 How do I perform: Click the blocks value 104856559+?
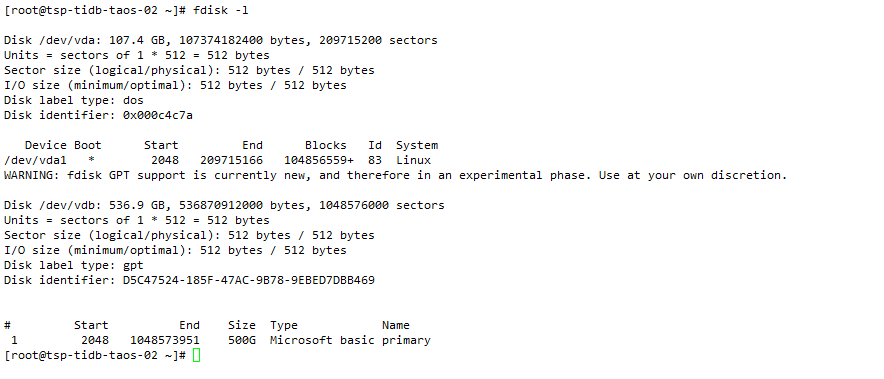coord(319,160)
